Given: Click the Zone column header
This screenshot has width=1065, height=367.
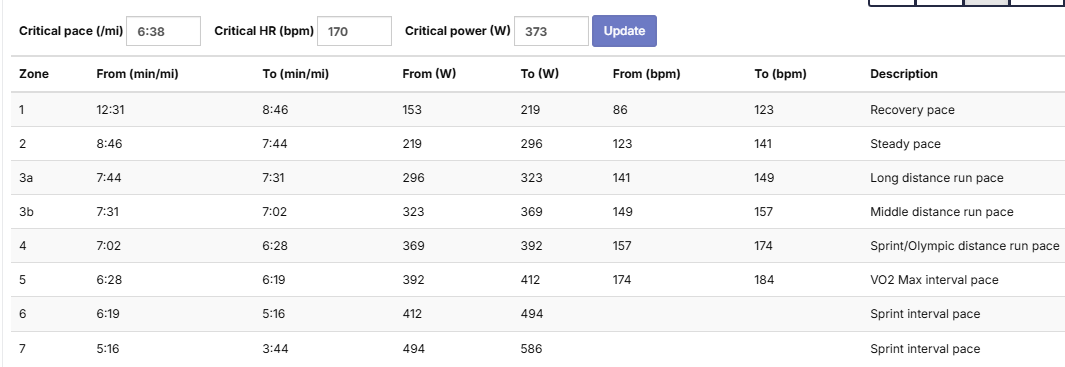Looking at the screenshot, I should pyautogui.click(x=34, y=74).
